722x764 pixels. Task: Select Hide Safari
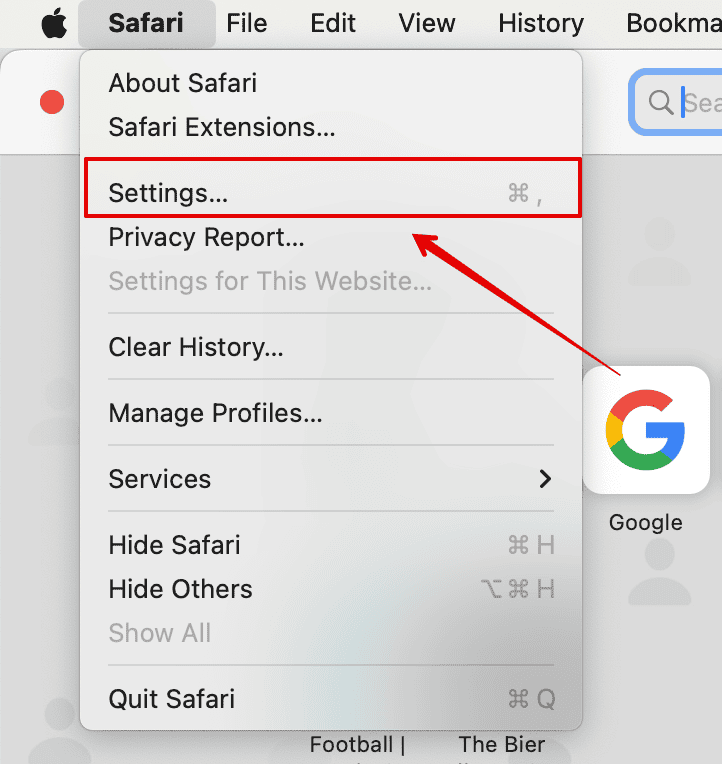pyautogui.click(x=333, y=545)
